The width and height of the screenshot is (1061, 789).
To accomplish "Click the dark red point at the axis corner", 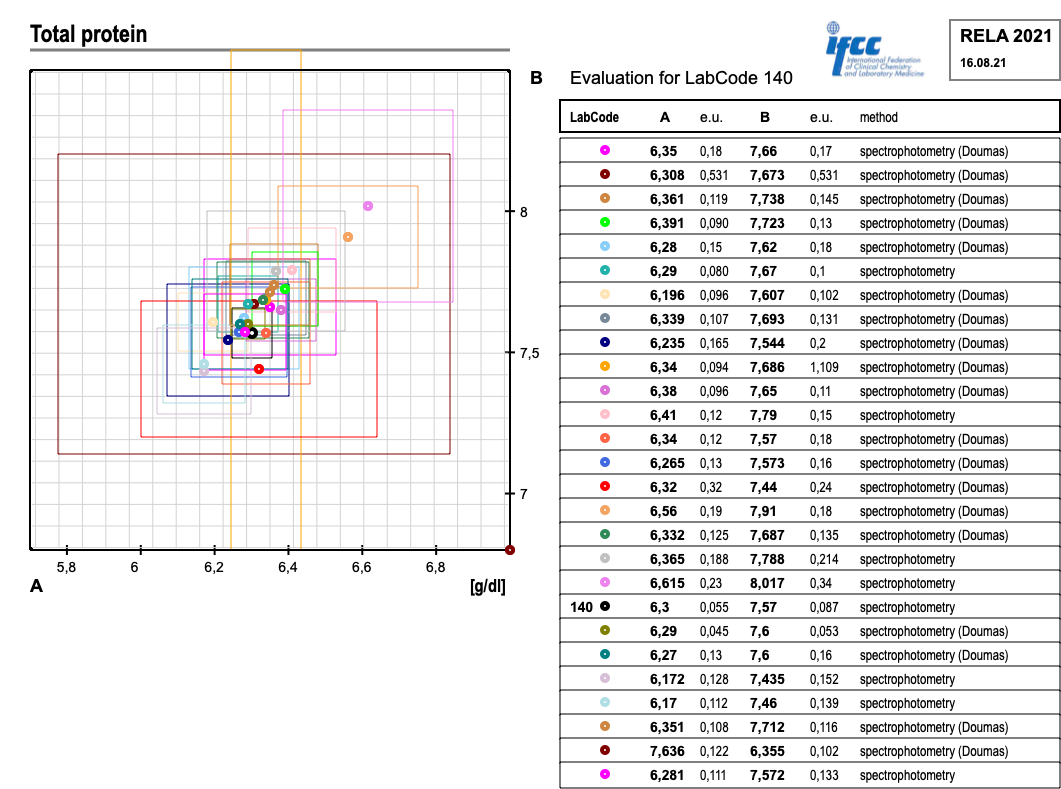I will point(510,550).
